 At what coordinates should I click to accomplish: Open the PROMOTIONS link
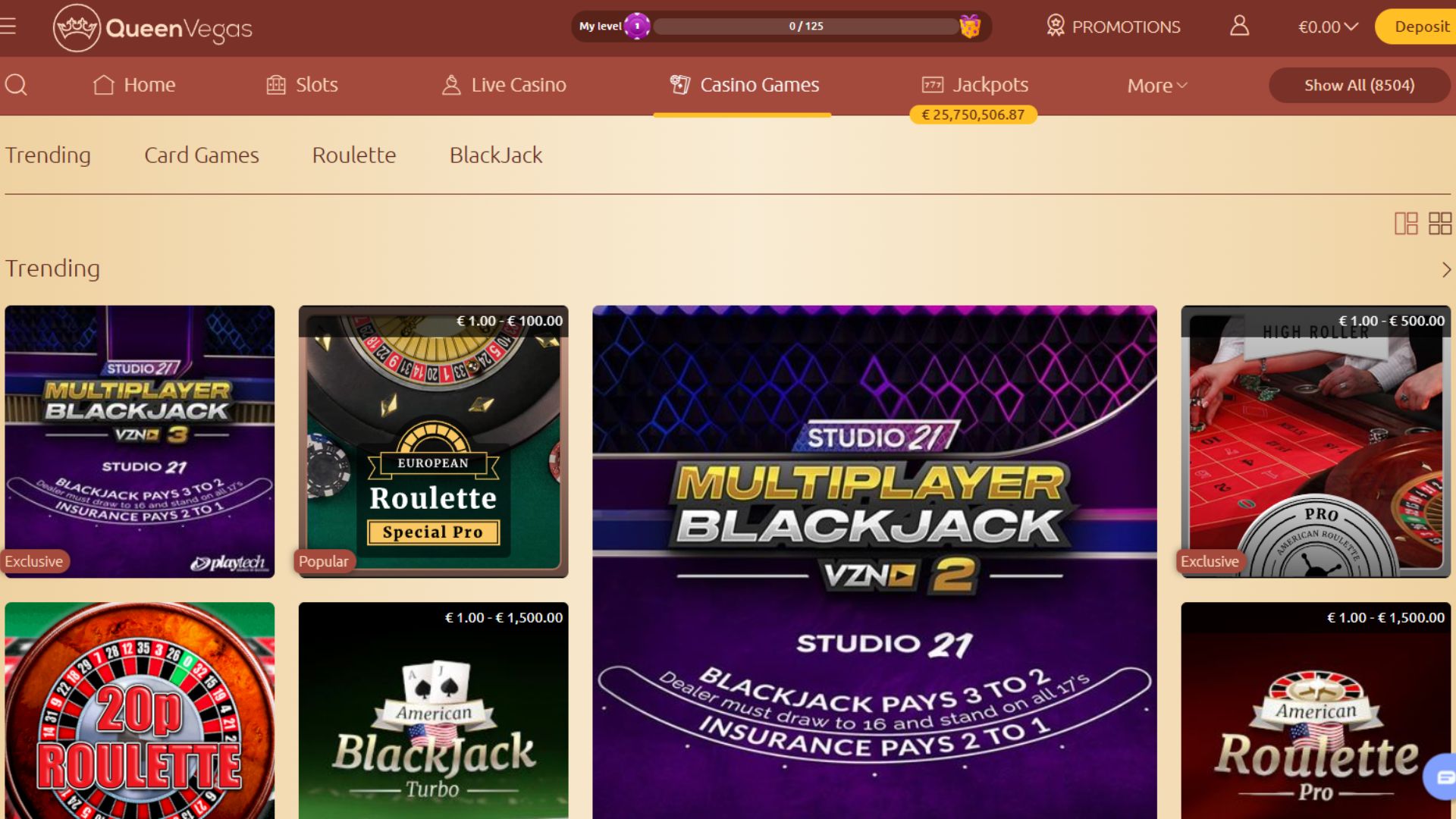coord(1126,27)
